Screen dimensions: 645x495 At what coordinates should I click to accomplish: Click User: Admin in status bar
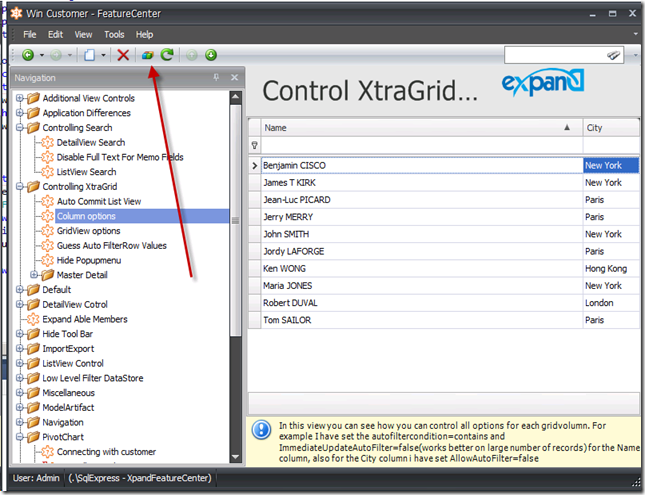click(x=36, y=478)
